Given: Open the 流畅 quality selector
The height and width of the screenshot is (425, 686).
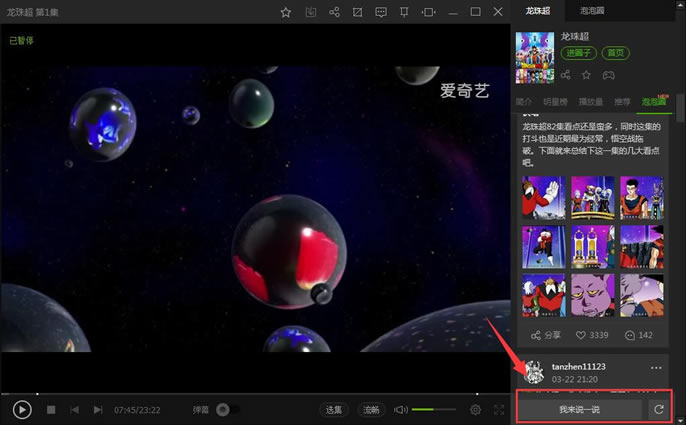Looking at the screenshot, I should [x=371, y=410].
